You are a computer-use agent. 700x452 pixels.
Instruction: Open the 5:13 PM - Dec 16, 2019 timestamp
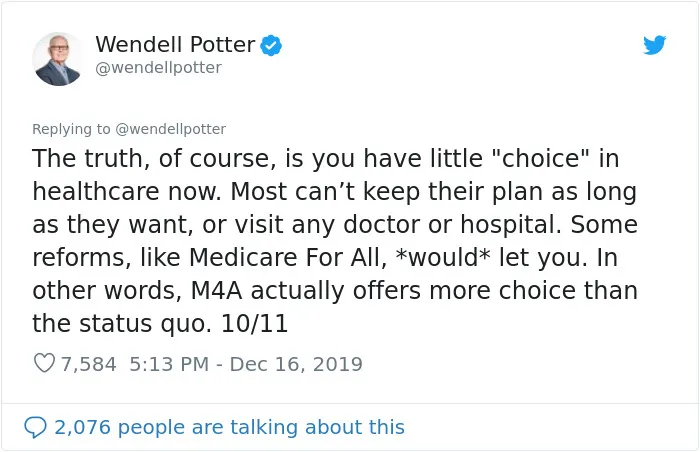[x=246, y=364]
